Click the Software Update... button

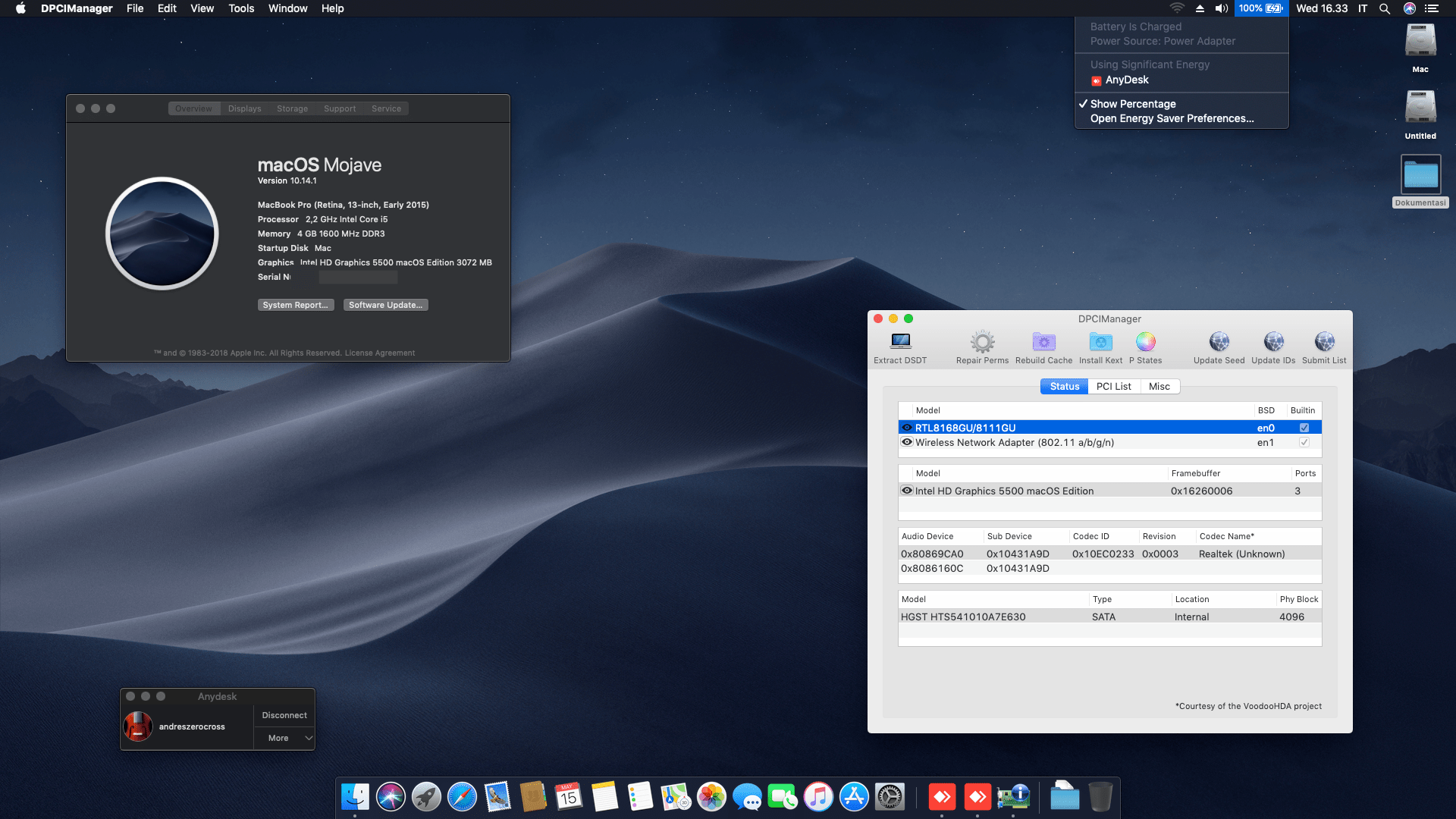pyautogui.click(x=386, y=305)
